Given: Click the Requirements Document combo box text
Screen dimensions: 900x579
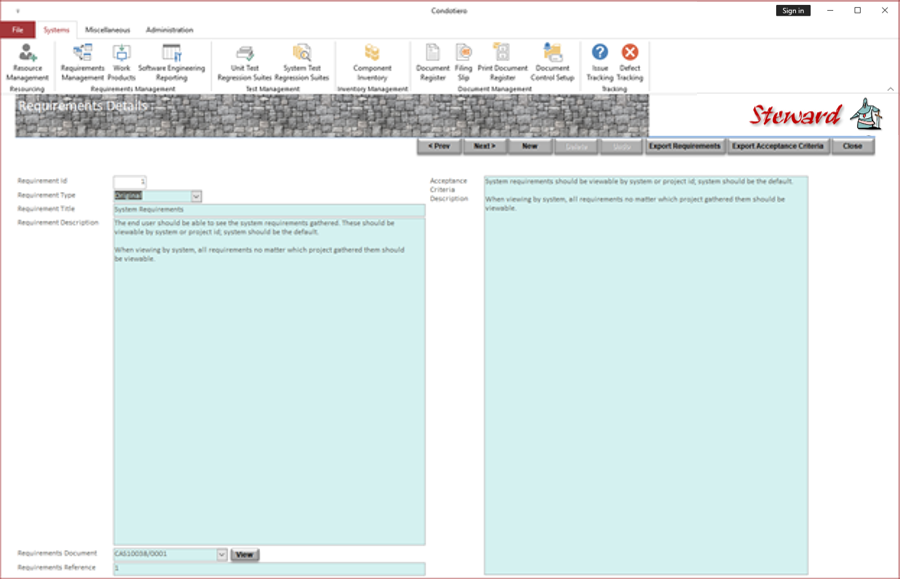Looking at the screenshot, I should (x=165, y=554).
